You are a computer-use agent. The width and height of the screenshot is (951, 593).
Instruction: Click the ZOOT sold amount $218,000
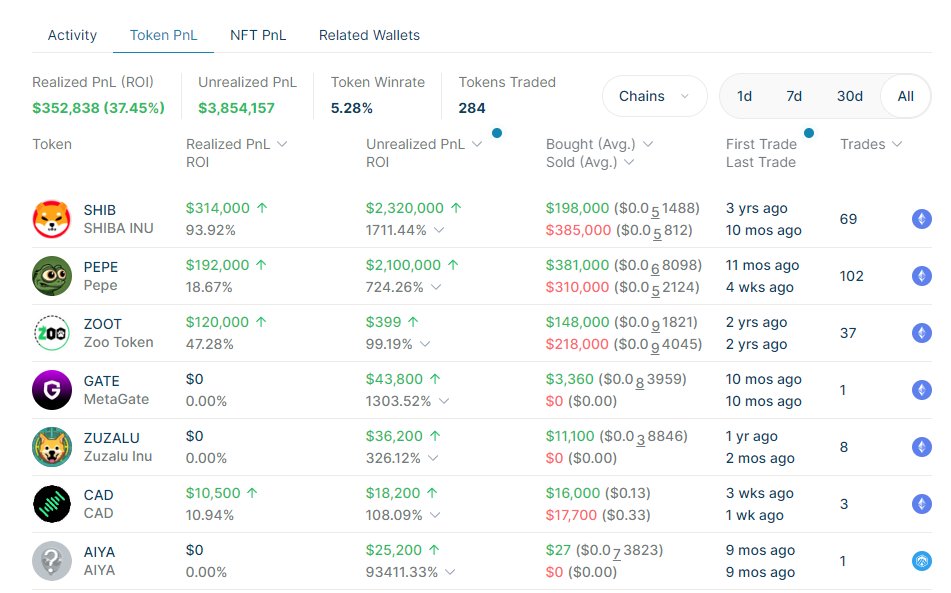pos(577,344)
